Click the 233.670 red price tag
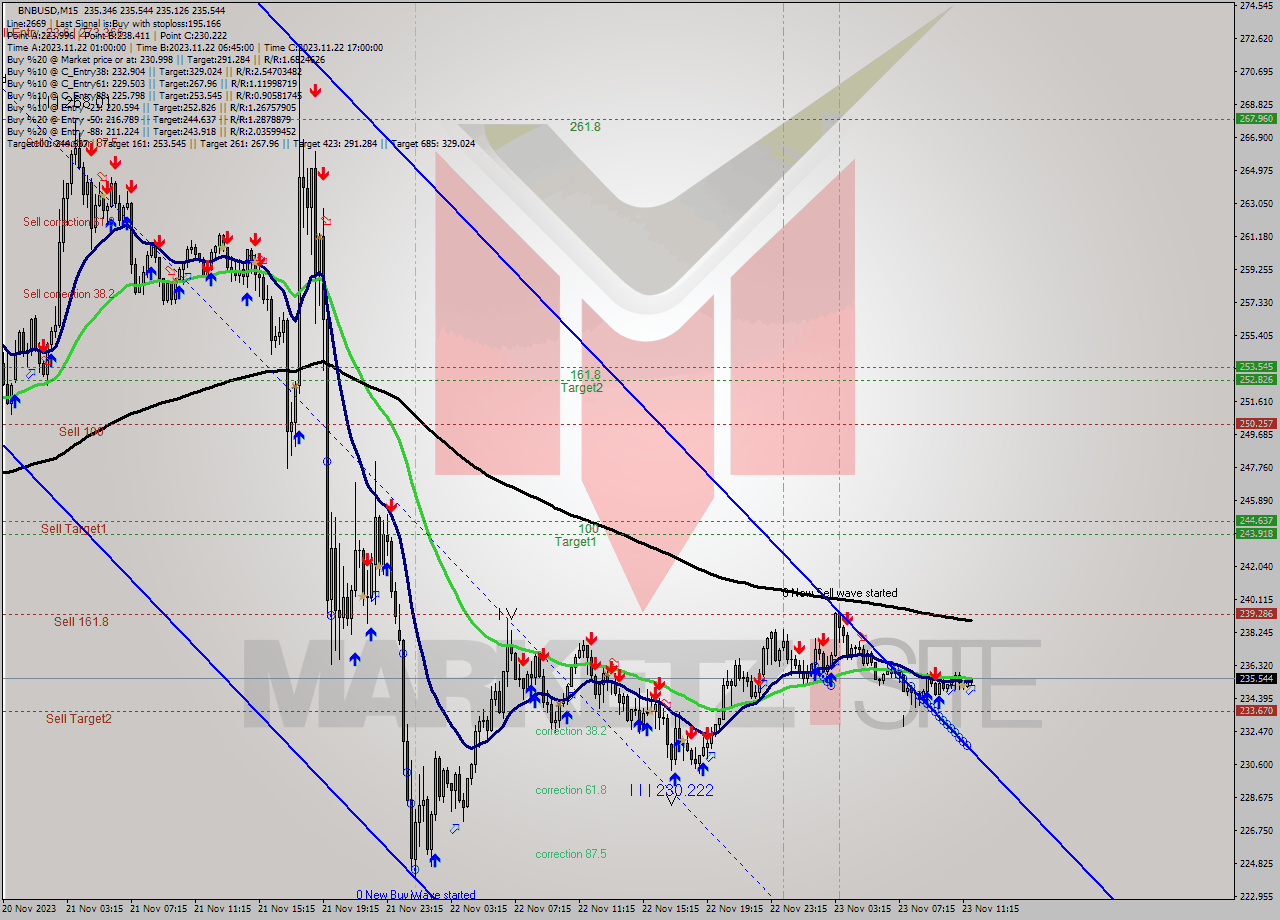This screenshot has height=920, width=1280. pos(1256,711)
